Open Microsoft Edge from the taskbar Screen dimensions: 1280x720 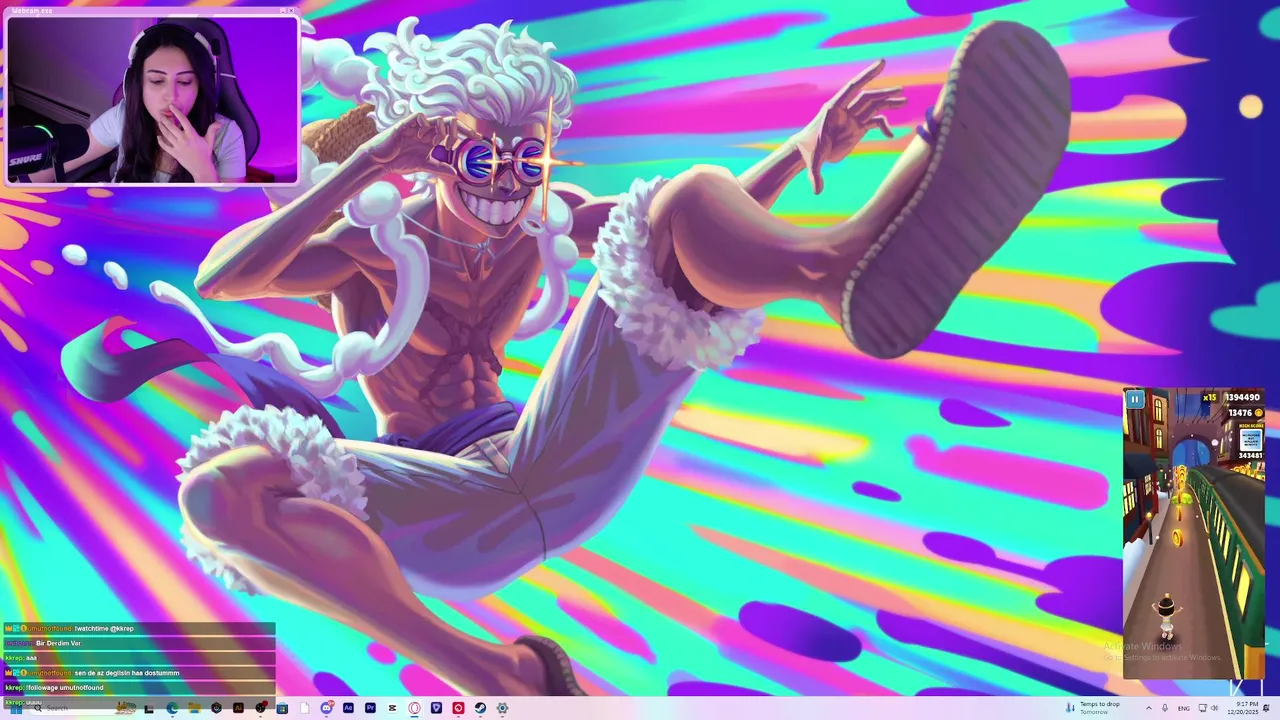pos(172,708)
